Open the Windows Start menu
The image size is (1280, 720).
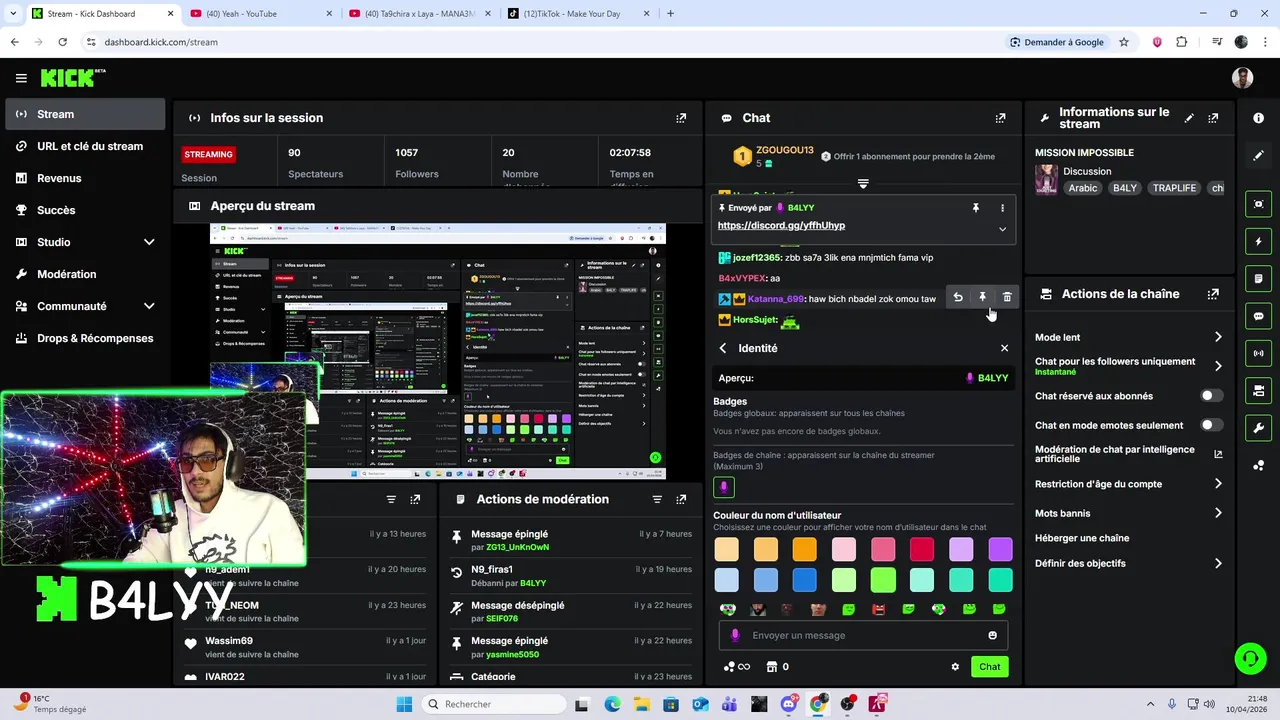click(404, 704)
